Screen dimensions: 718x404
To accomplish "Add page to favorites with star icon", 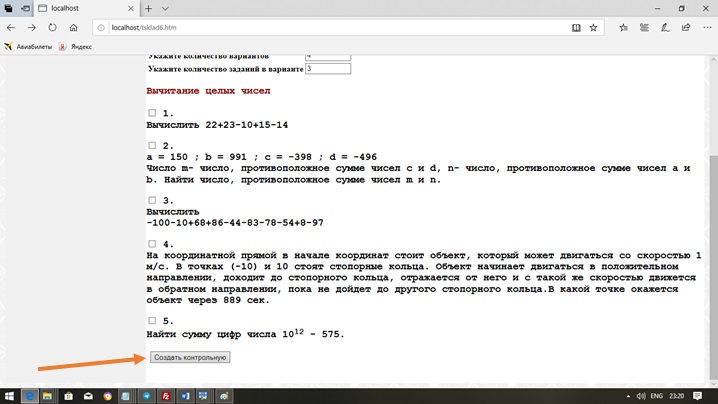I will [x=593, y=28].
